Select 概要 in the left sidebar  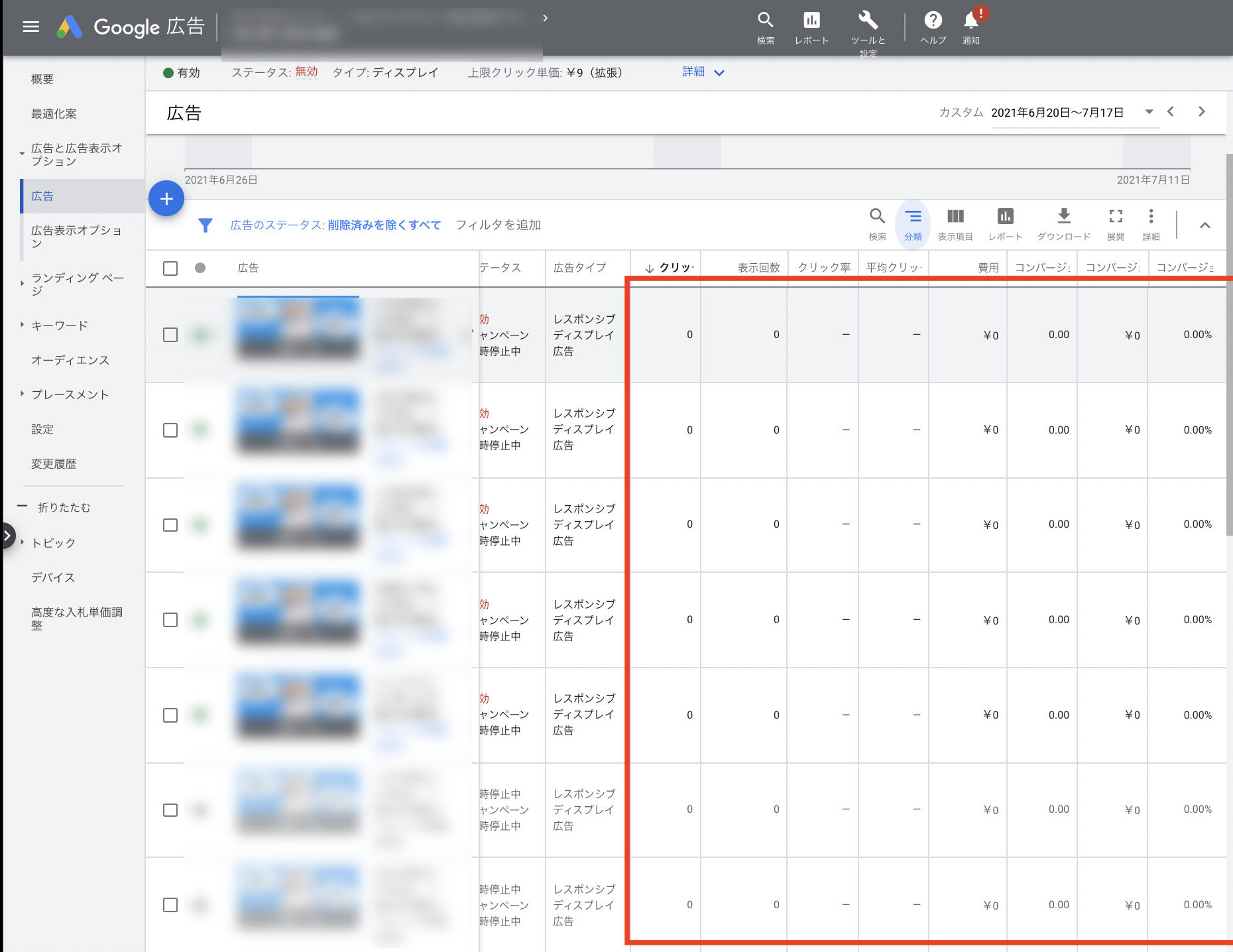tap(42, 79)
